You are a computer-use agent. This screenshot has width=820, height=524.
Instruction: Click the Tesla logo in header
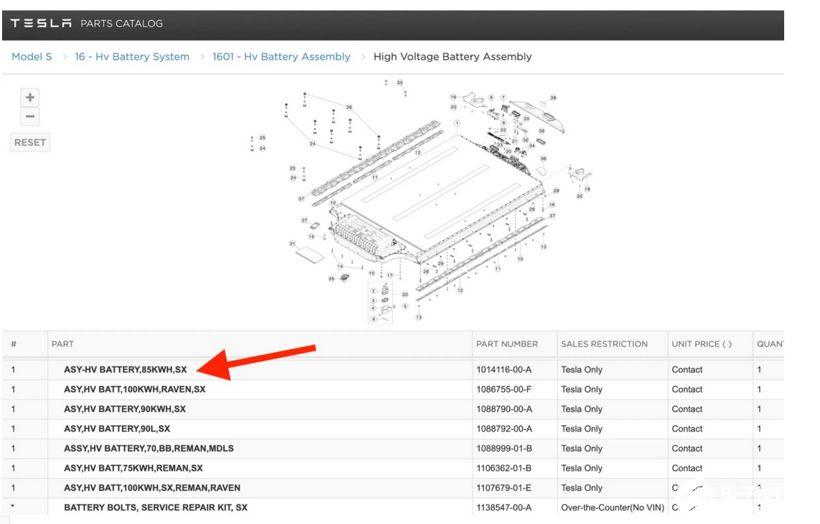tap(41, 23)
